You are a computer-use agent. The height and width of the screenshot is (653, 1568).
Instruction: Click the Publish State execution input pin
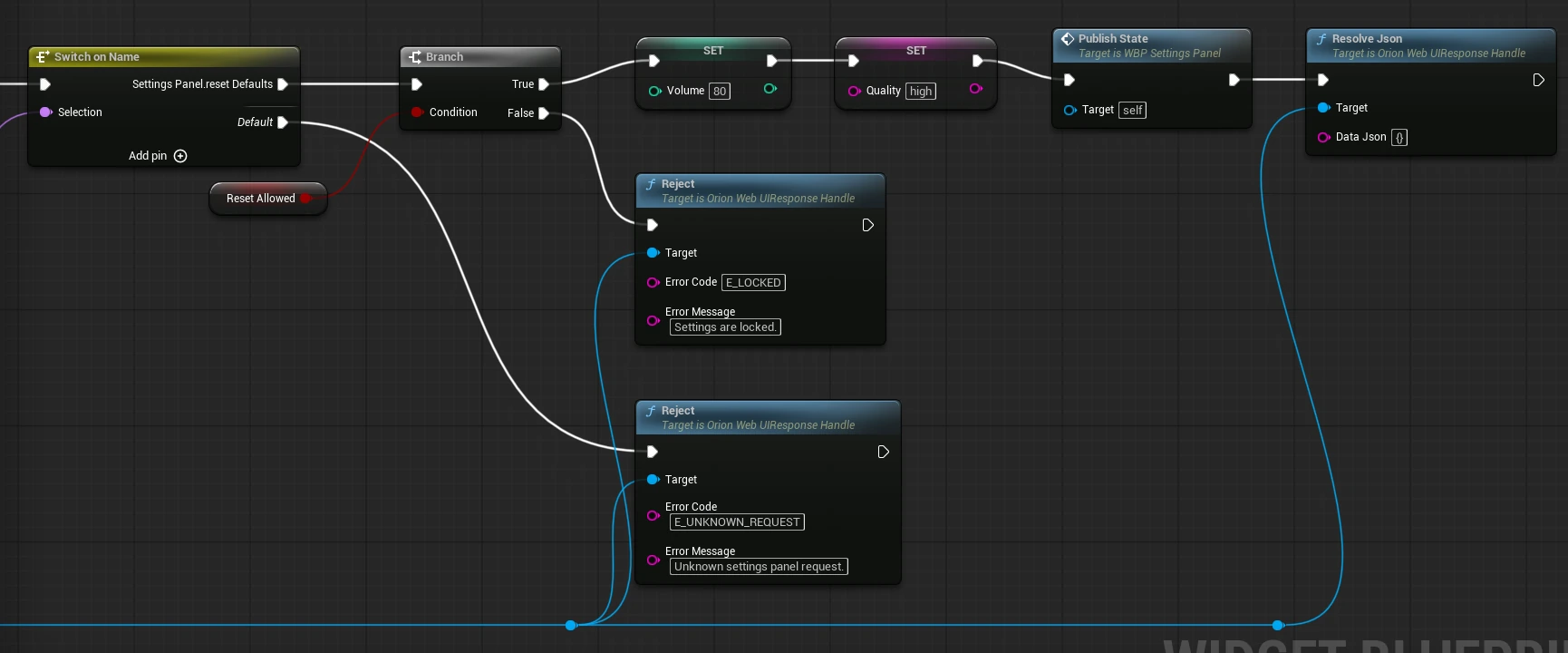(1070, 80)
